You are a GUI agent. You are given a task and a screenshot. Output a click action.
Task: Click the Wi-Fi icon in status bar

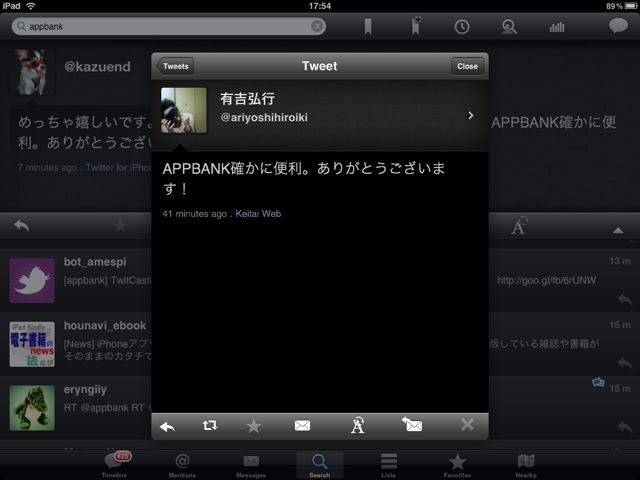tap(31, 6)
